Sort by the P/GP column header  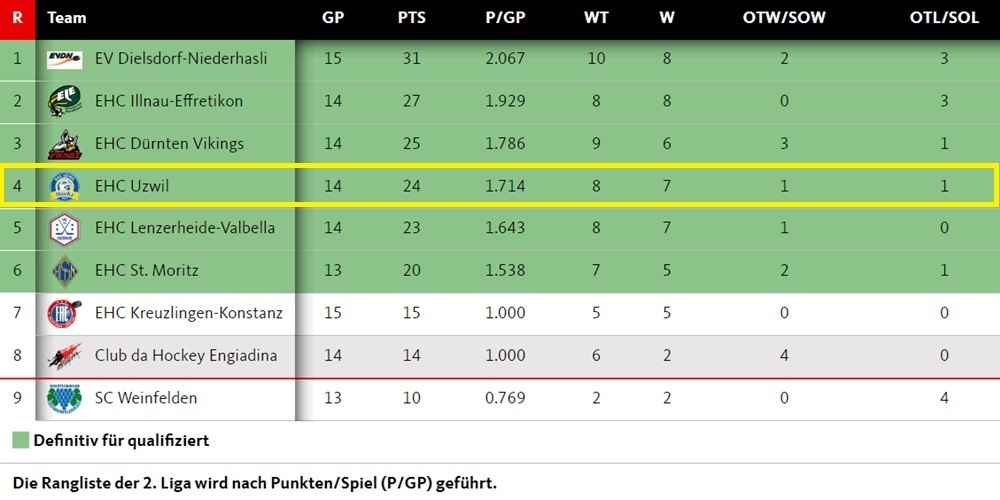tap(504, 18)
